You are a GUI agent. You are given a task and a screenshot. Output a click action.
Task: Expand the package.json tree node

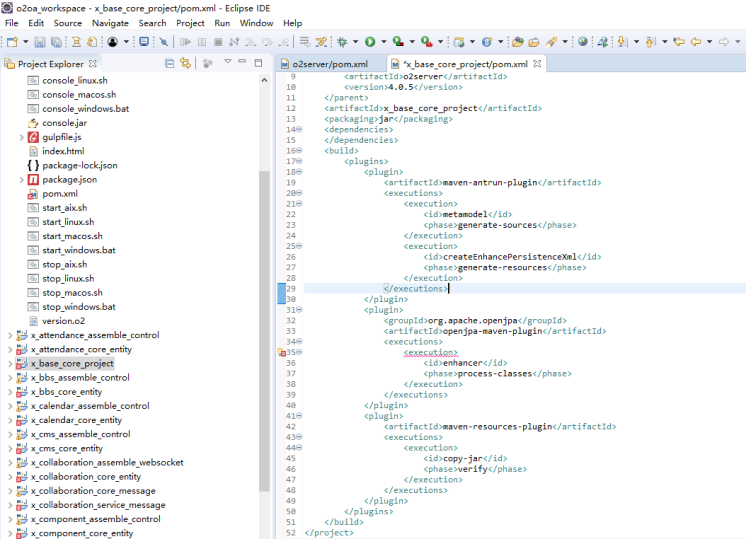[x=21, y=180]
